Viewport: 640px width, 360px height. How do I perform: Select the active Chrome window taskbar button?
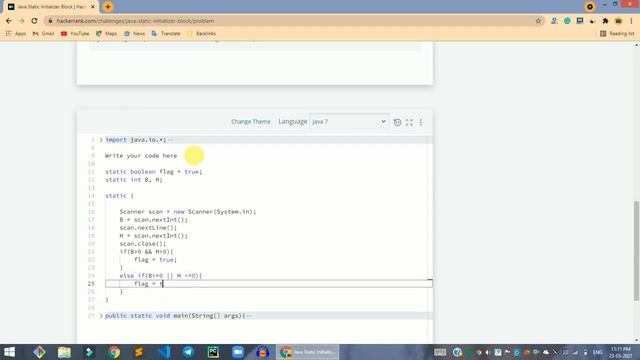click(x=308, y=352)
